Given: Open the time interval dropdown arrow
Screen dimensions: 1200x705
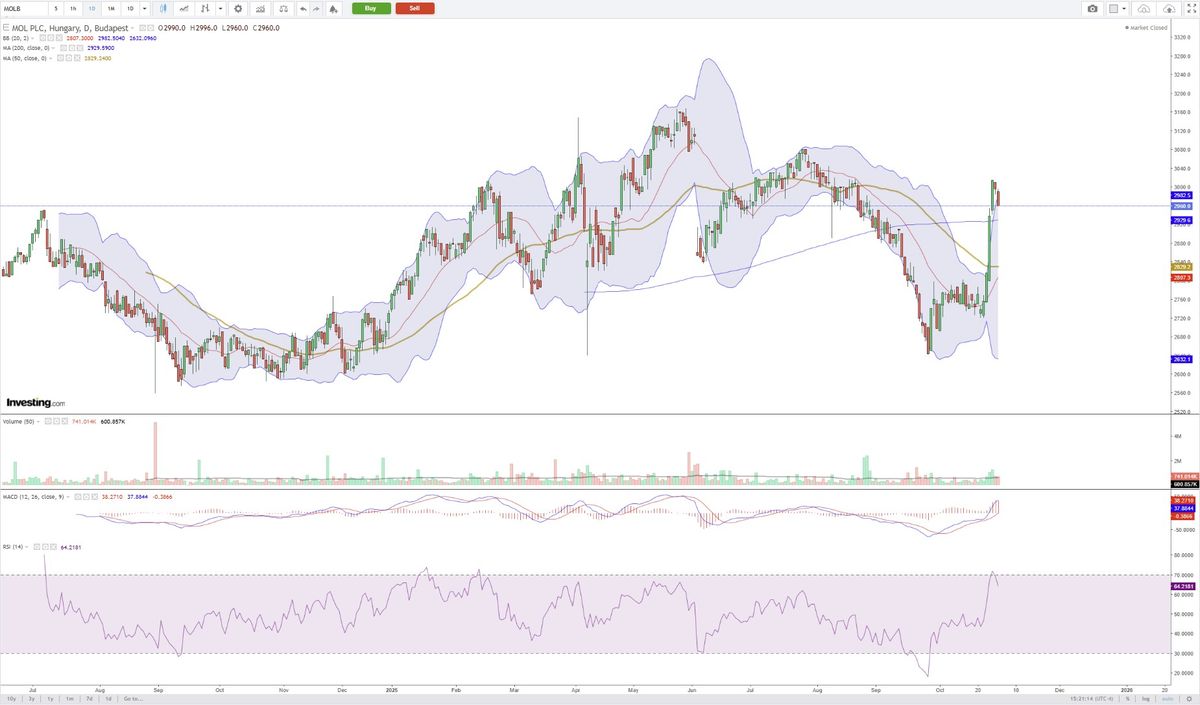Looking at the screenshot, I should click(146, 8).
